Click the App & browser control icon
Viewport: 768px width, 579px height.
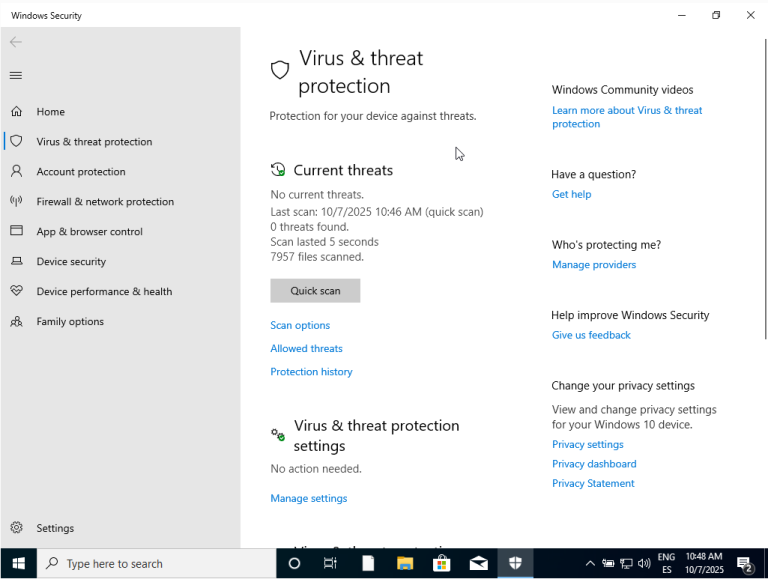click(x=16, y=231)
